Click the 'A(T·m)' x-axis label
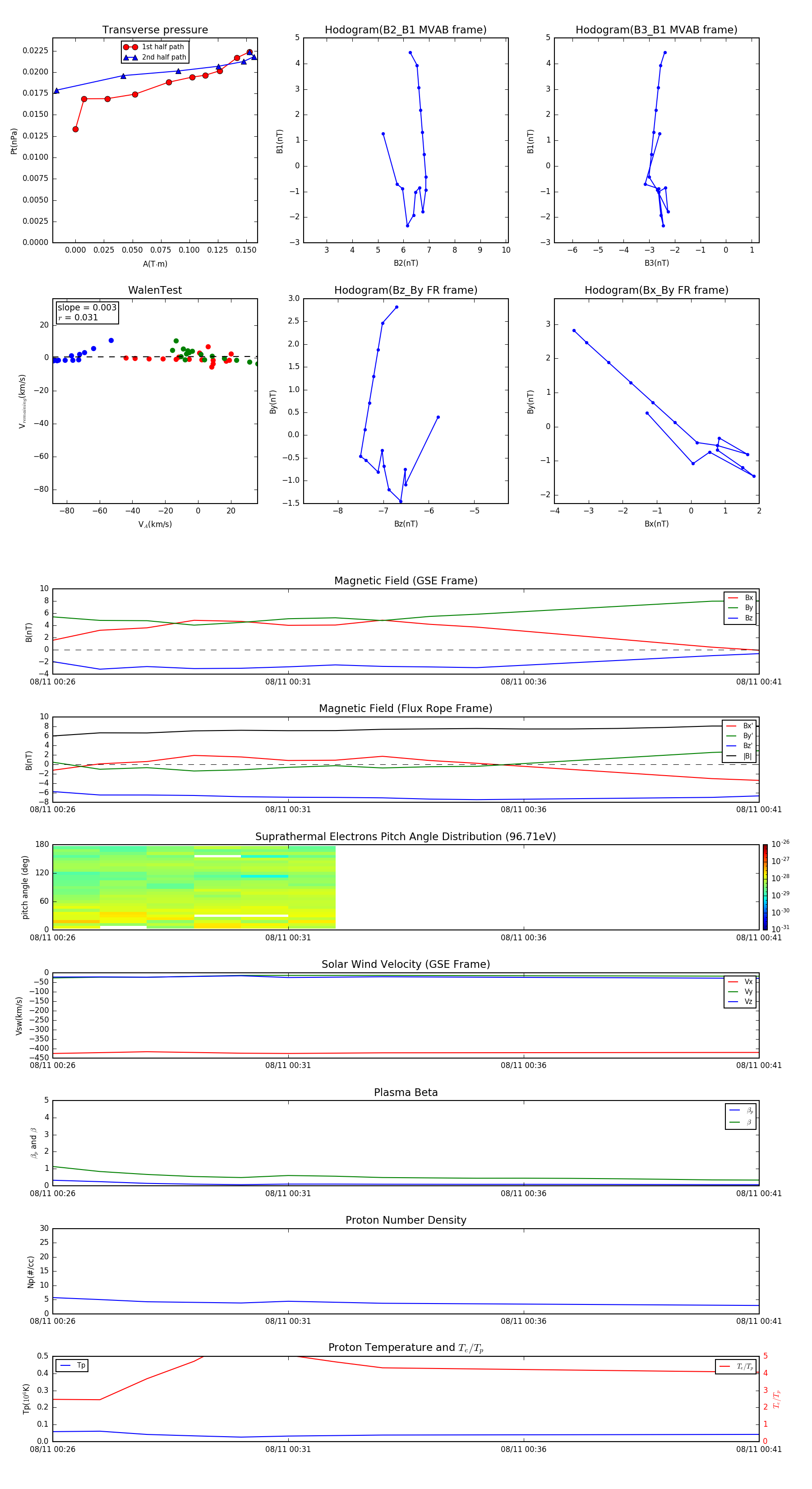 pos(155,264)
